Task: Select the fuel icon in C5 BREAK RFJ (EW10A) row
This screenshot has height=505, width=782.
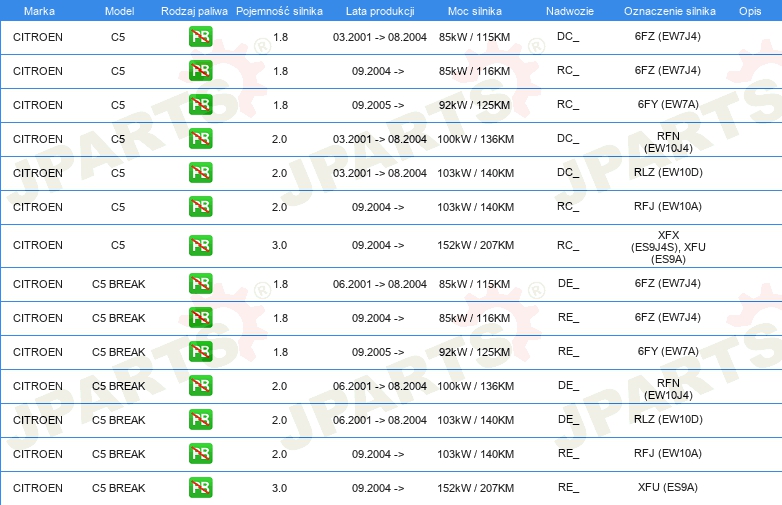Action: coord(200,453)
